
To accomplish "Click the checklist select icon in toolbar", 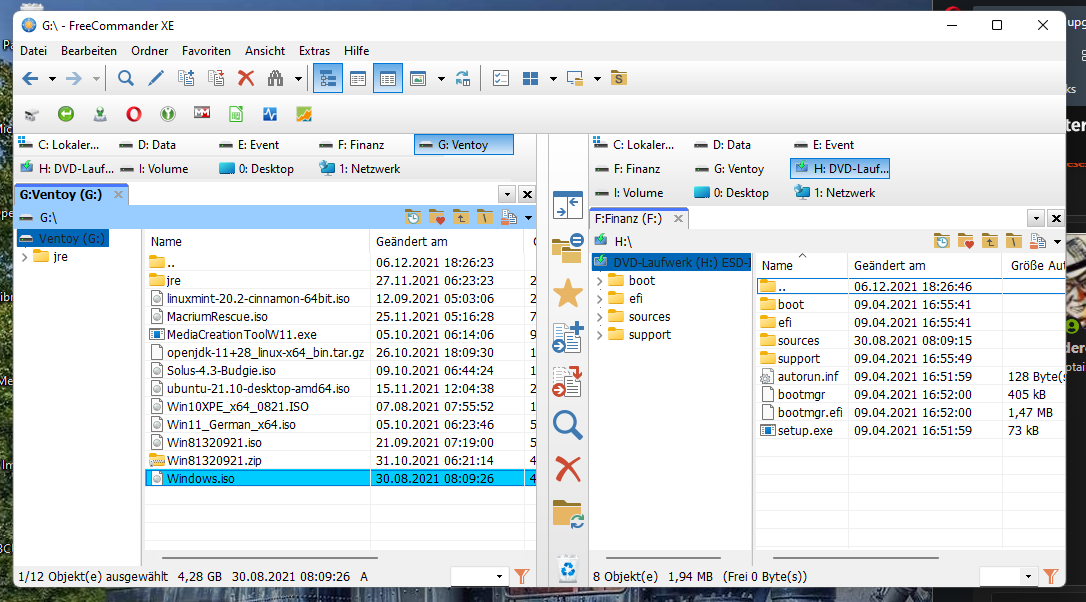I will [x=501, y=78].
